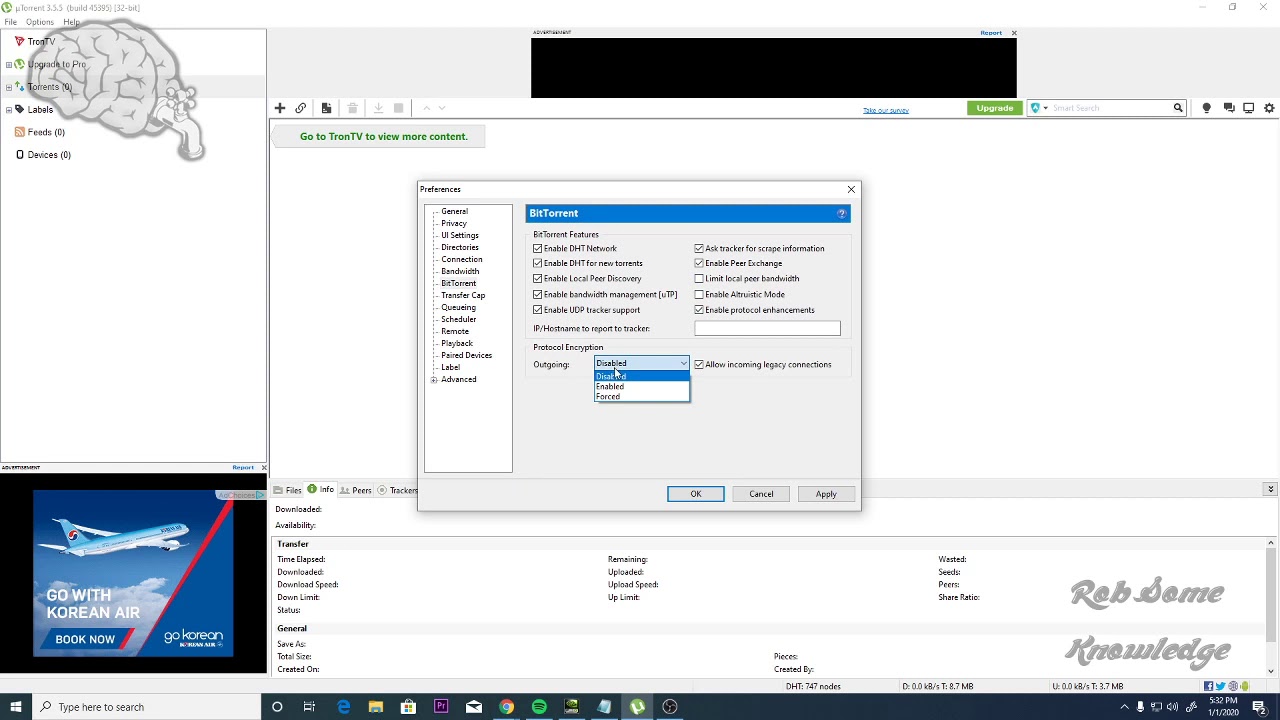This screenshot has height=720, width=1280.
Task: Click the Add Torrent plus icon
Action: pyautogui.click(x=280, y=108)
